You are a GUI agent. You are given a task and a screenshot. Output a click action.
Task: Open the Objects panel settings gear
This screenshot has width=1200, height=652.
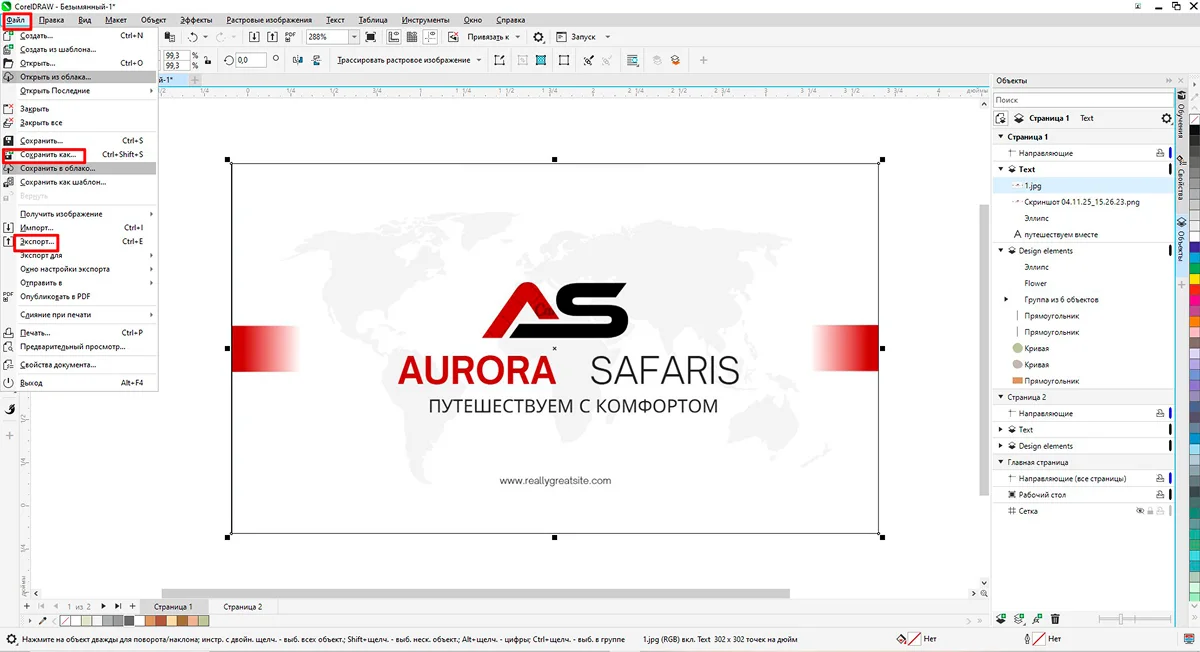point(1166,118)
